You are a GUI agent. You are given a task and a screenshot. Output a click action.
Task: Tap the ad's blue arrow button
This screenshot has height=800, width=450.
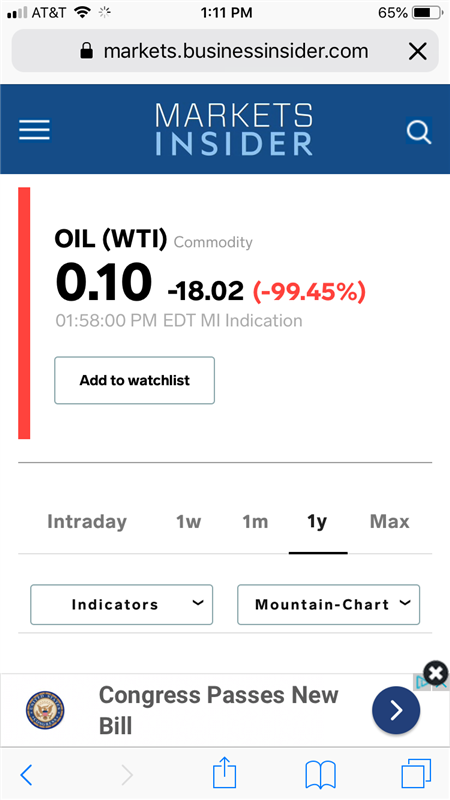(396, 710)
